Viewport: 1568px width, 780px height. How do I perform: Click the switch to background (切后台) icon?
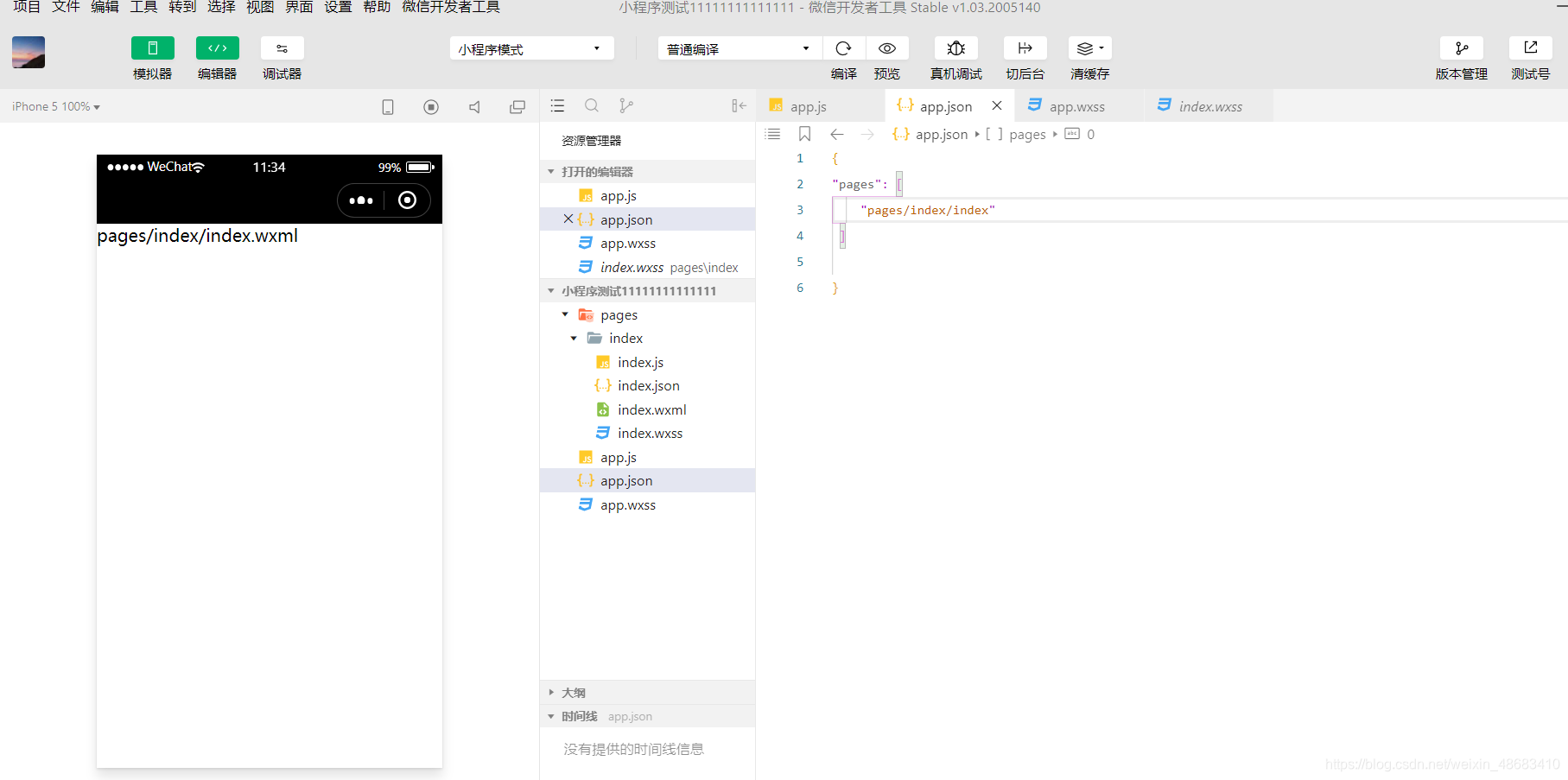[x=1025, y=48]
